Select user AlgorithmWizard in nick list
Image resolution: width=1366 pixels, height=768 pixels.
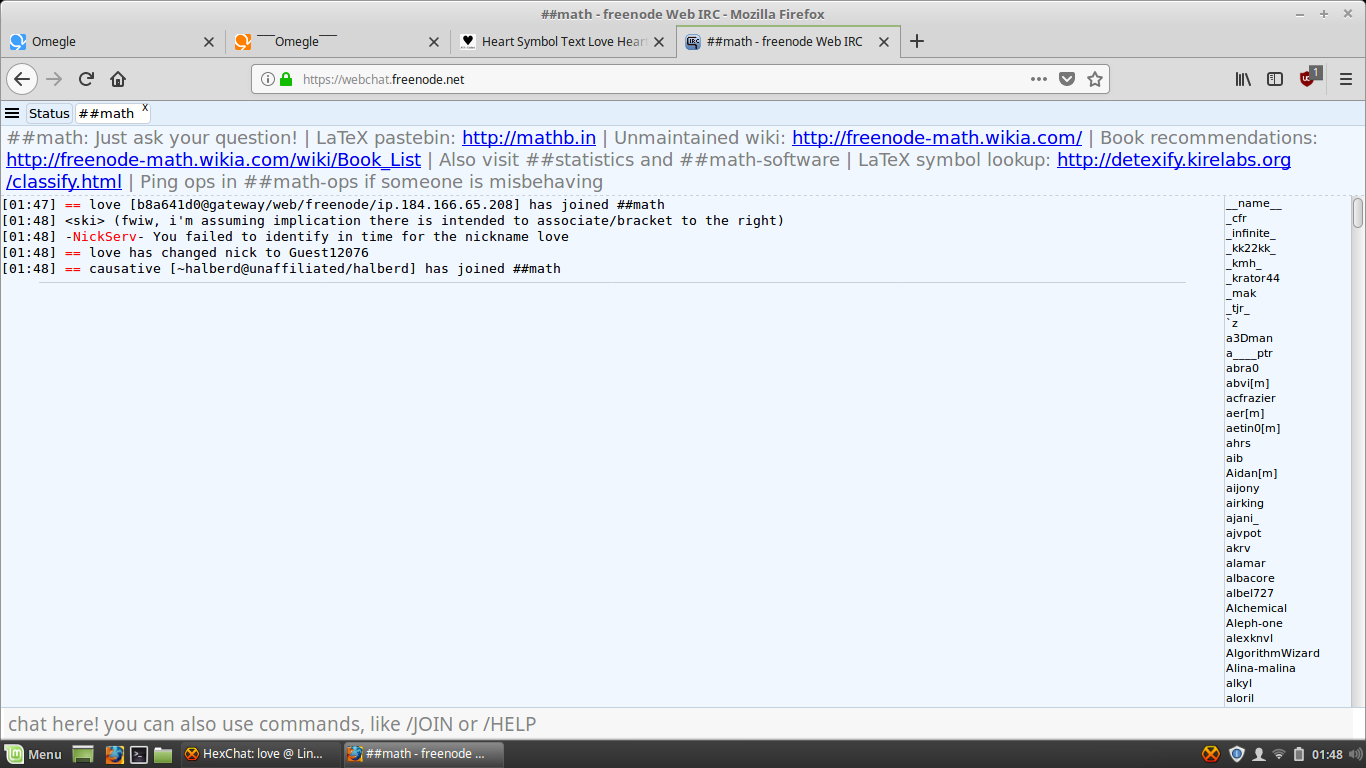click(x=1272, y=653)
